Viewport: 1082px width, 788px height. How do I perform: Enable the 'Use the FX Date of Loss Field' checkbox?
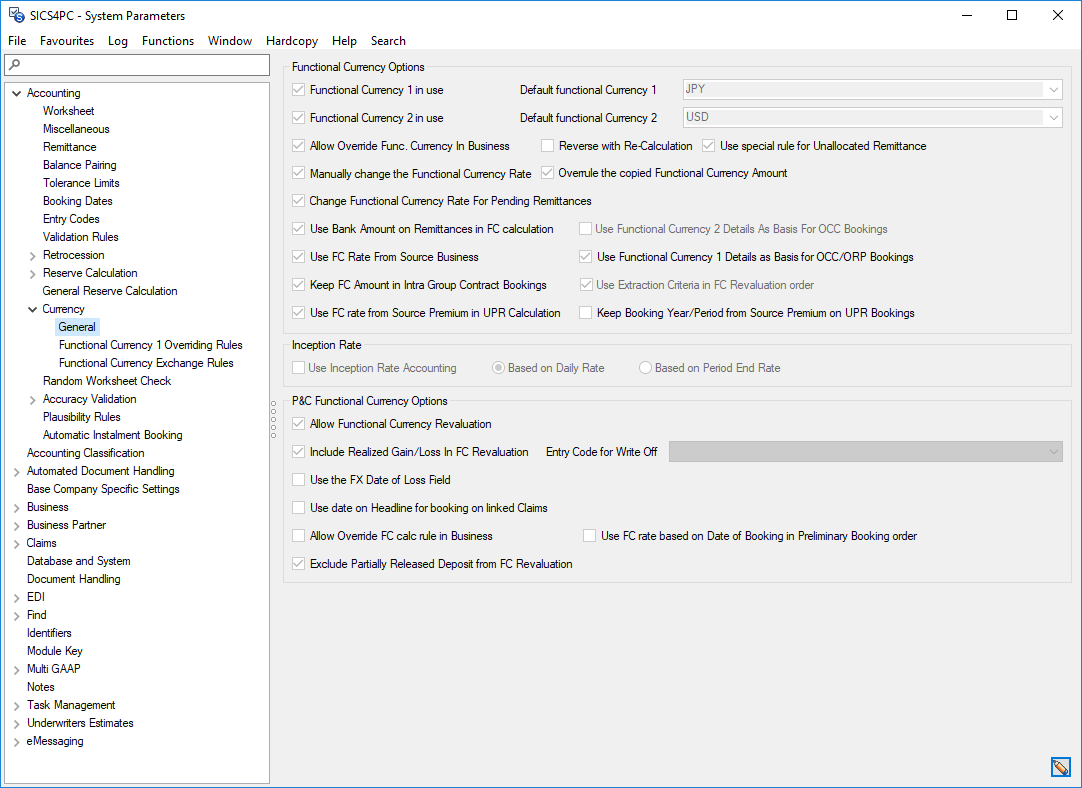[x=298, y=479]
